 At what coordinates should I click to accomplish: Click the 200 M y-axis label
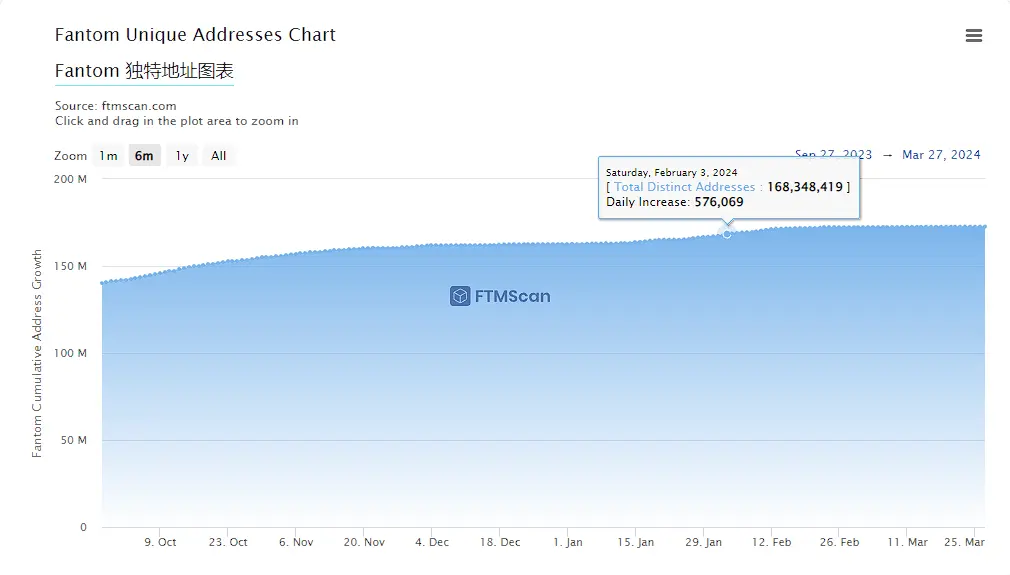pos(70,179)
